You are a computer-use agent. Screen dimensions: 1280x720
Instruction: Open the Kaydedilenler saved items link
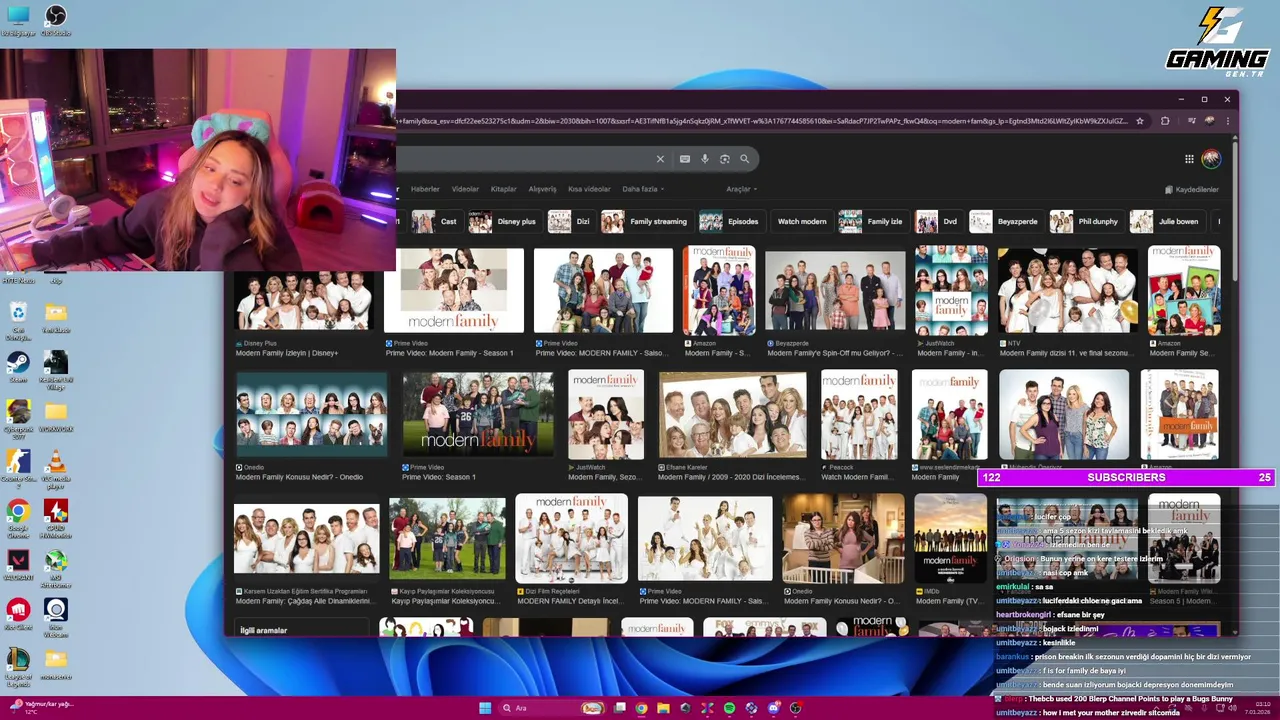pyautogui.click(x=1192, y=189)
